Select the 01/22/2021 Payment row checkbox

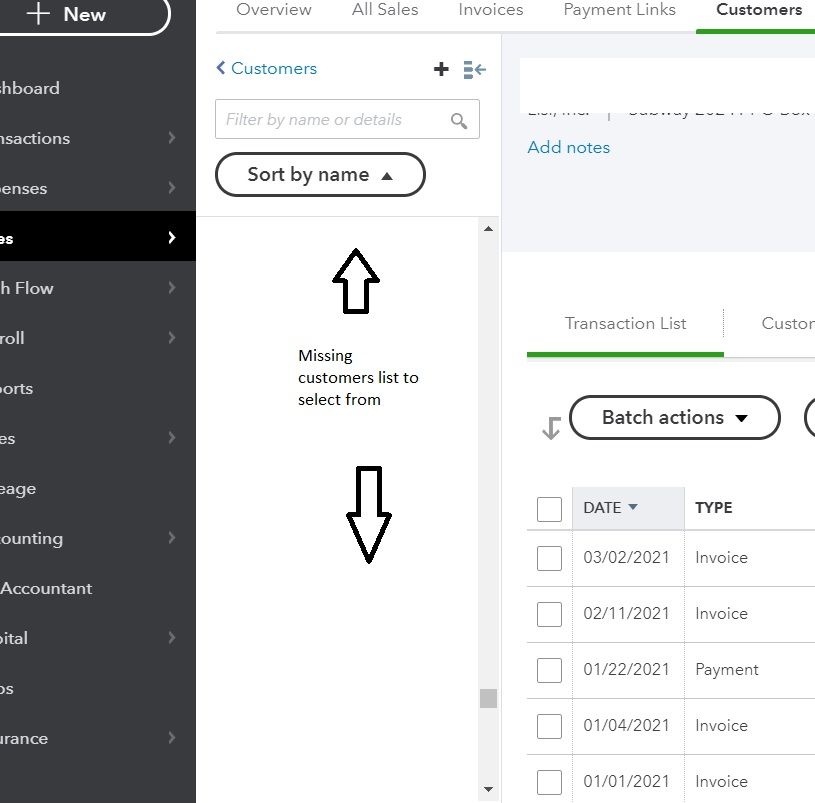(x=549, y=670)
